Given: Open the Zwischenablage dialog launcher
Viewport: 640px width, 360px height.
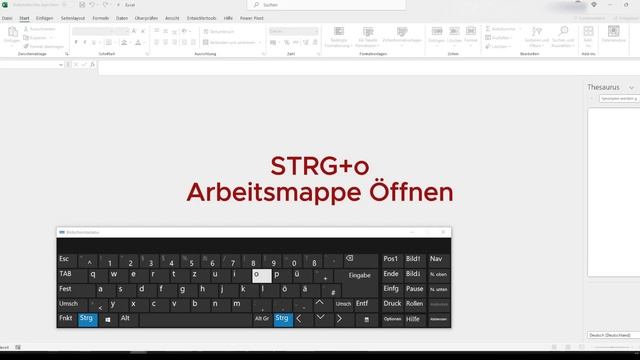Looking at the screenshot, I should pyautogui.click(x=67, y=54).
